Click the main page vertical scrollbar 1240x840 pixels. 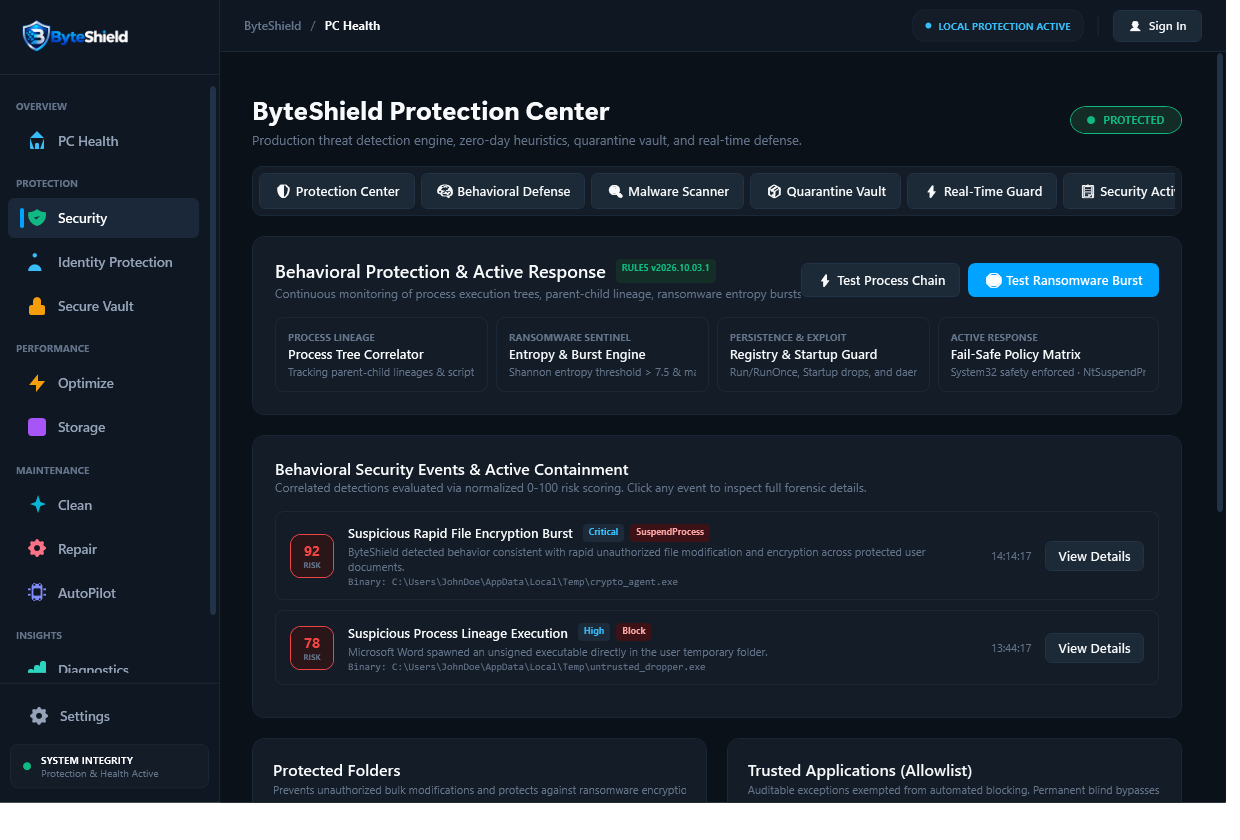tap(1220, 283)
